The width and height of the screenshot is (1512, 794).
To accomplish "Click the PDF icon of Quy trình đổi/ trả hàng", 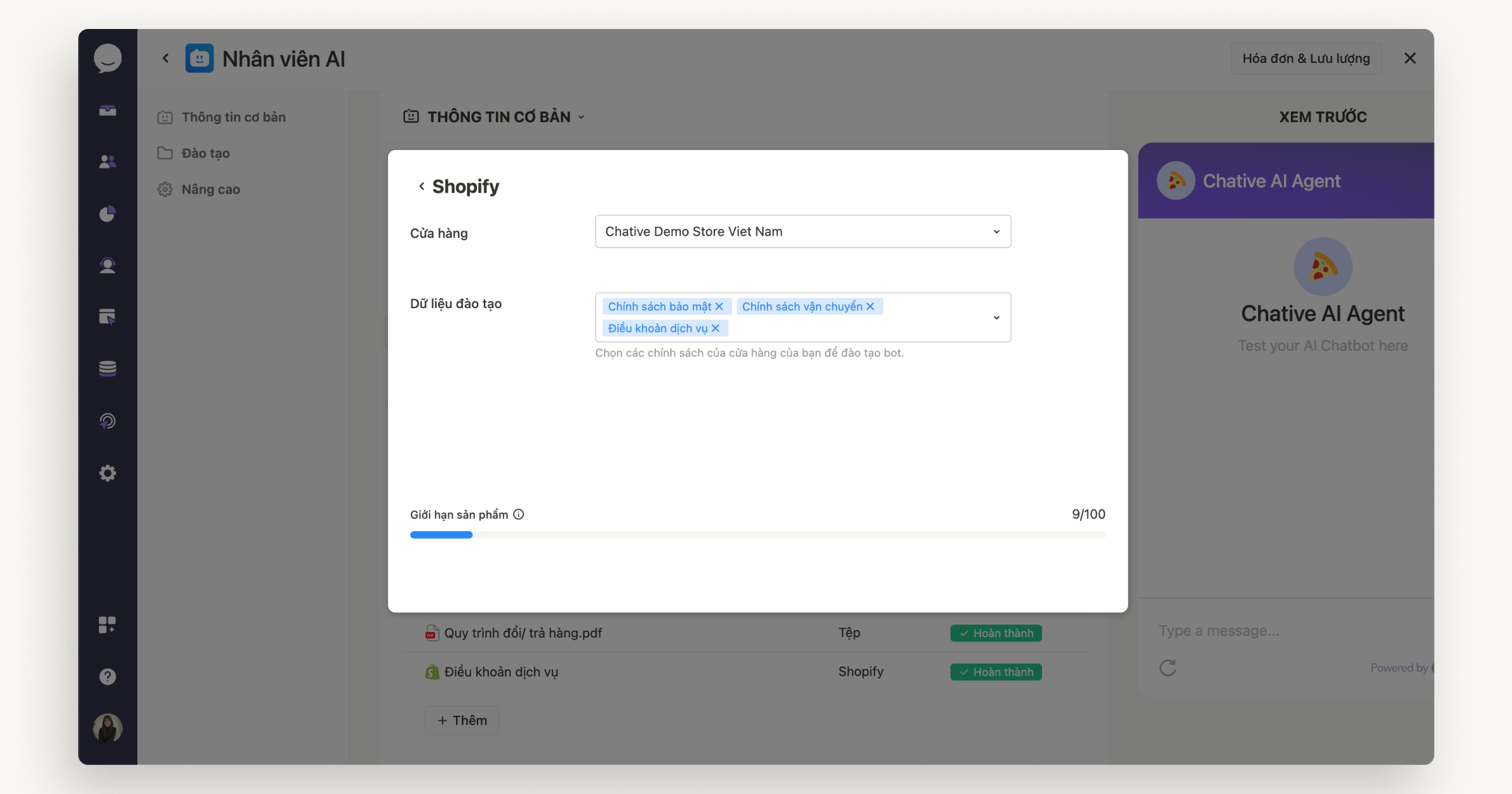I will [432, 633].
